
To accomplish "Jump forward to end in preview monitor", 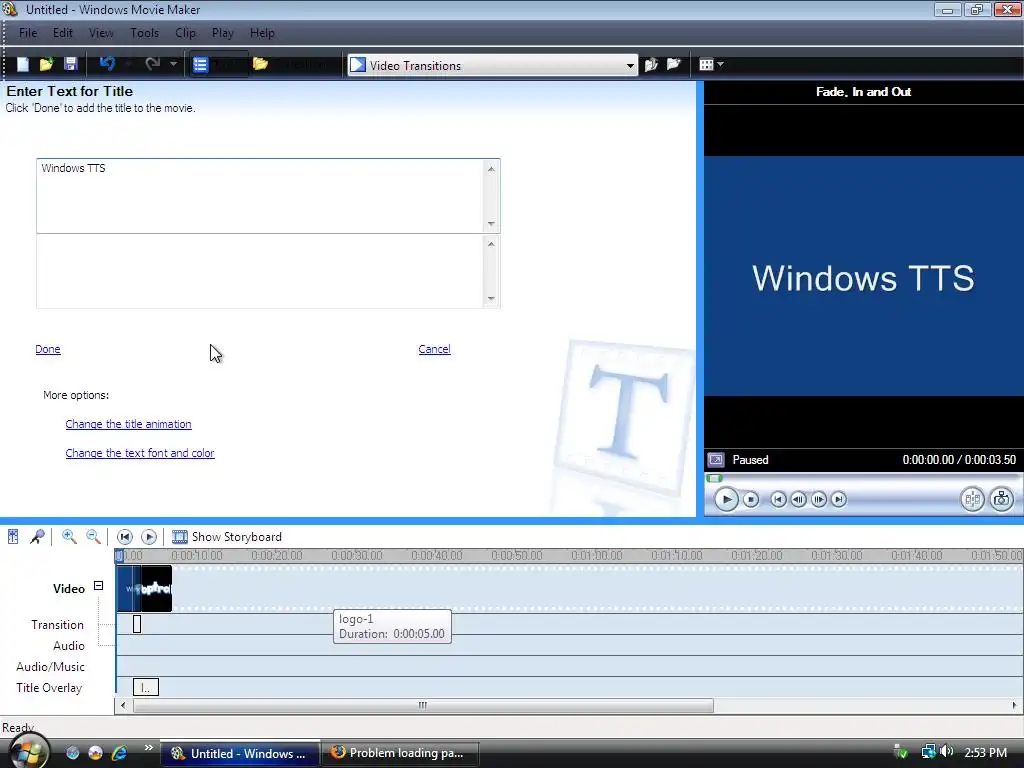I will [839, 500].
